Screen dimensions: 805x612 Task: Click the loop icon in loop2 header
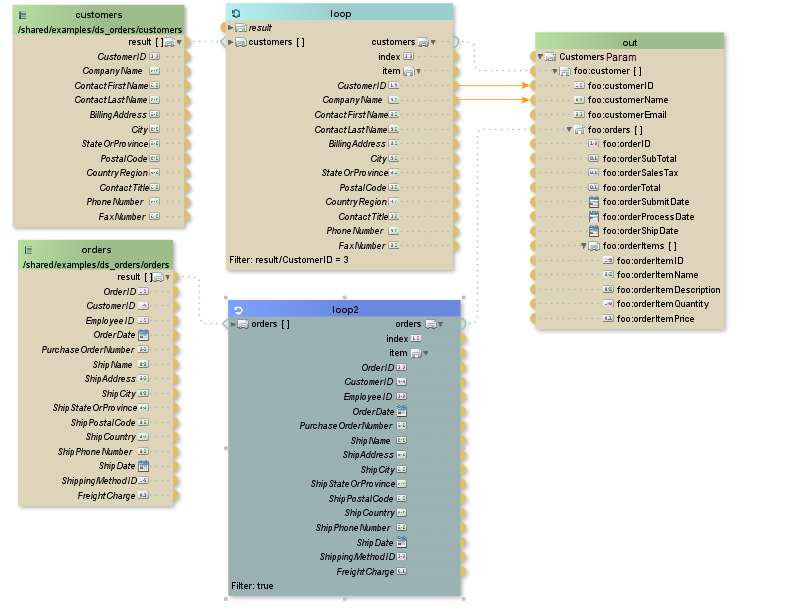[x=238, y=310]
